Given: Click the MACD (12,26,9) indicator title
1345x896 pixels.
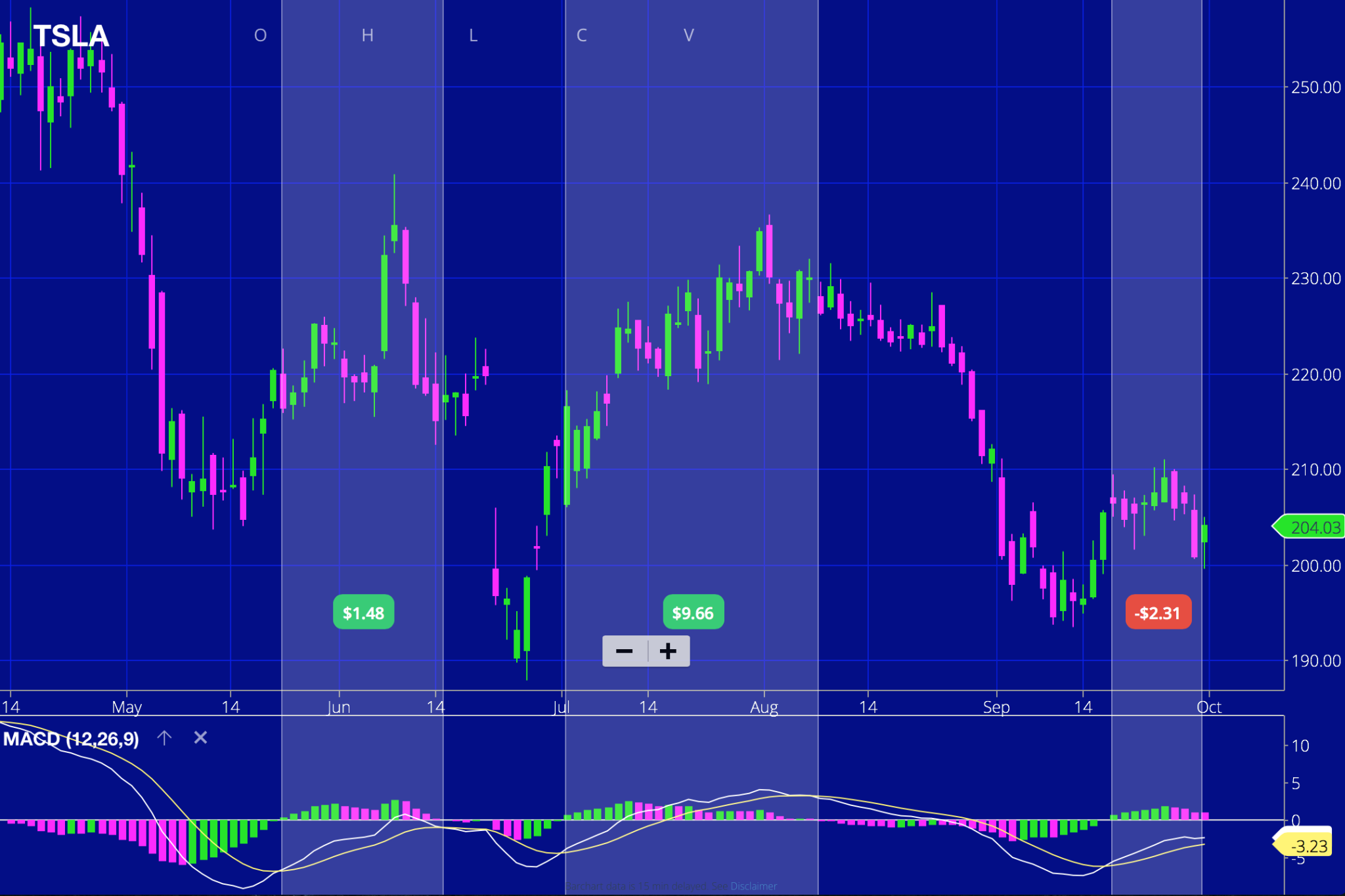Looking at the screenshot, I should click(x=71, y=739).
